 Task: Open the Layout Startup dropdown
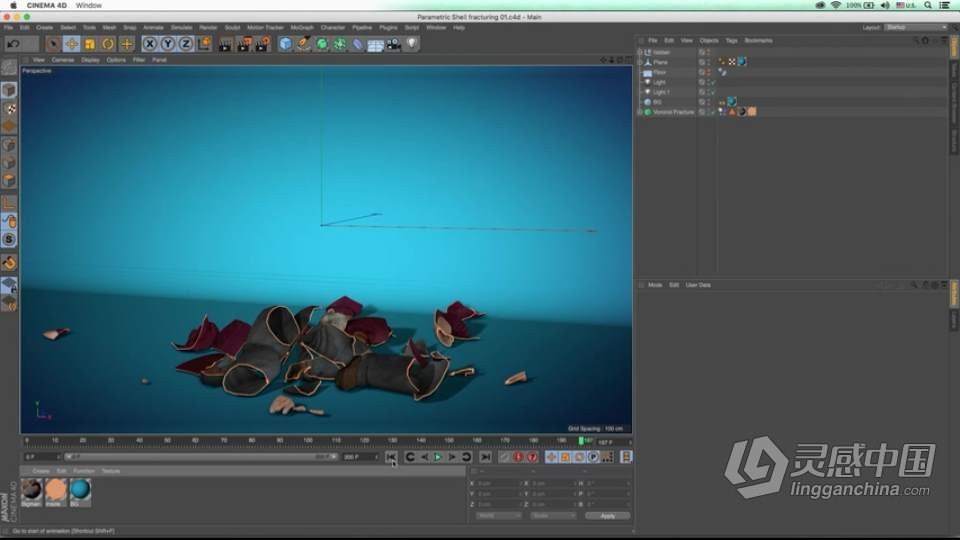pos(915,27)
